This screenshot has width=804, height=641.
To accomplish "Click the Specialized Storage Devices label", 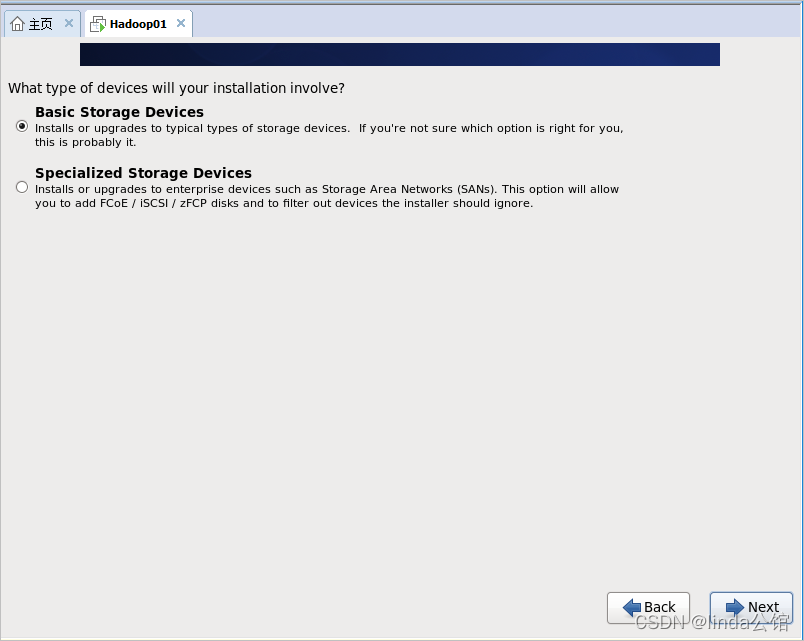I will [x=143, y=173].
